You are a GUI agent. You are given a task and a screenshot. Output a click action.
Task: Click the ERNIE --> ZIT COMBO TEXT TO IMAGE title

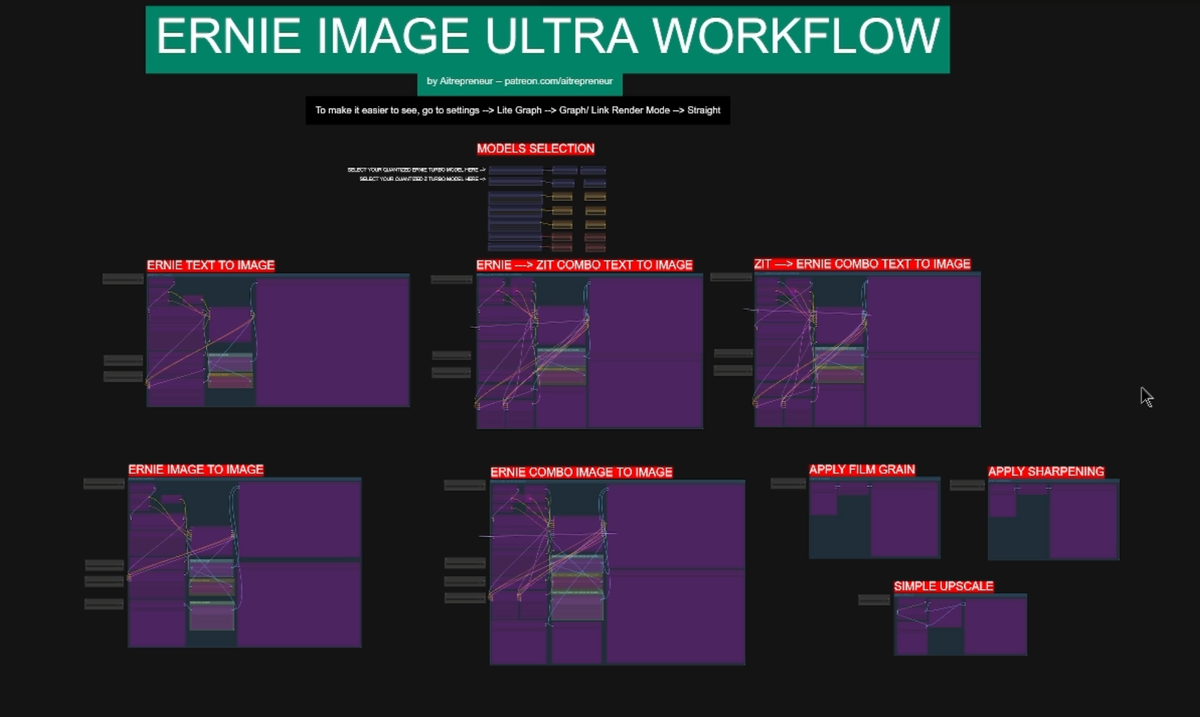tap(584, 266)
